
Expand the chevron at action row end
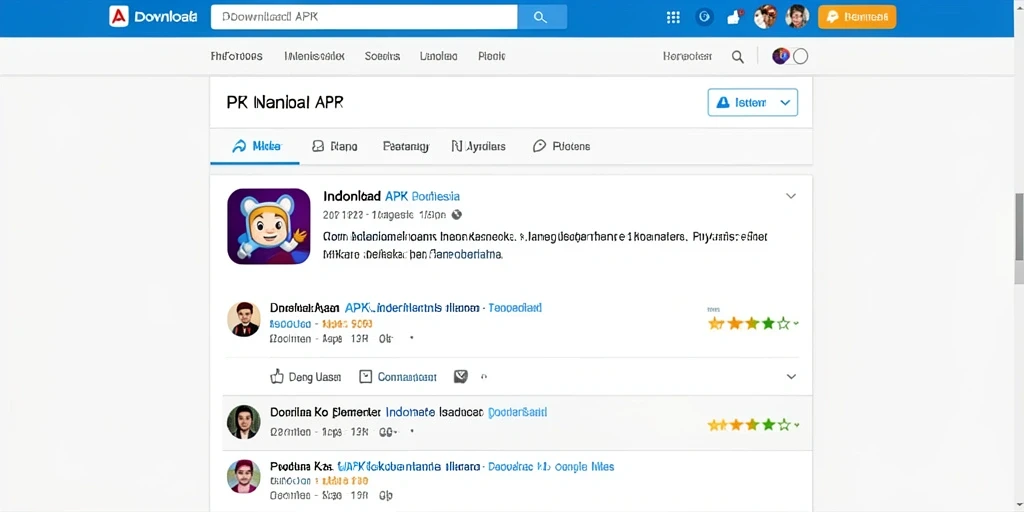pos(791,377)
